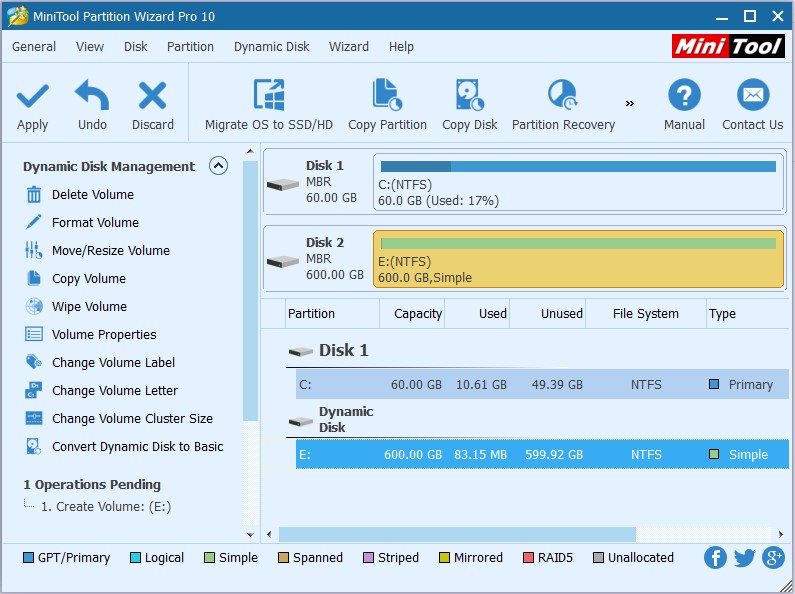Open the Twitter social icon
The height and width of the screenshot is (594, 795).
pos(744,558)
